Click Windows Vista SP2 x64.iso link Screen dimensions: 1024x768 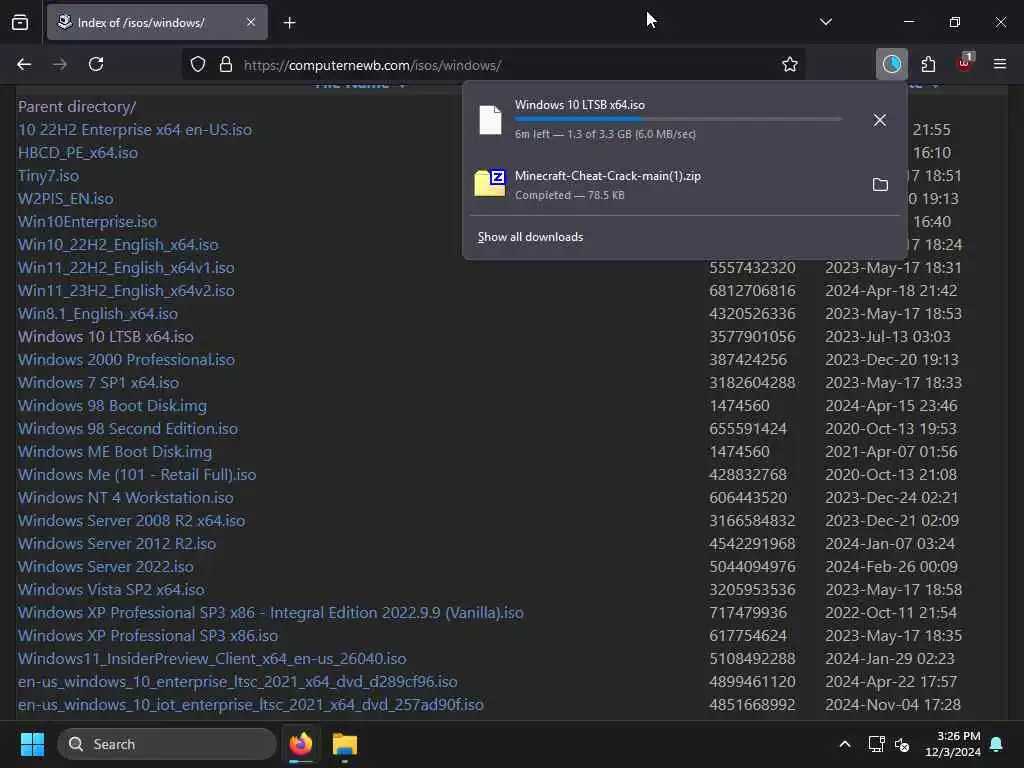point(112,590)
